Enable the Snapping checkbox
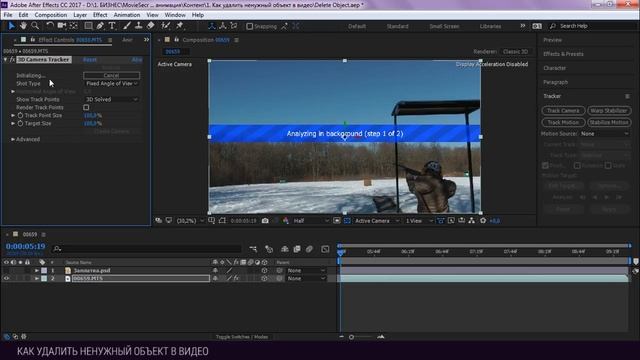 coord(249,26)
